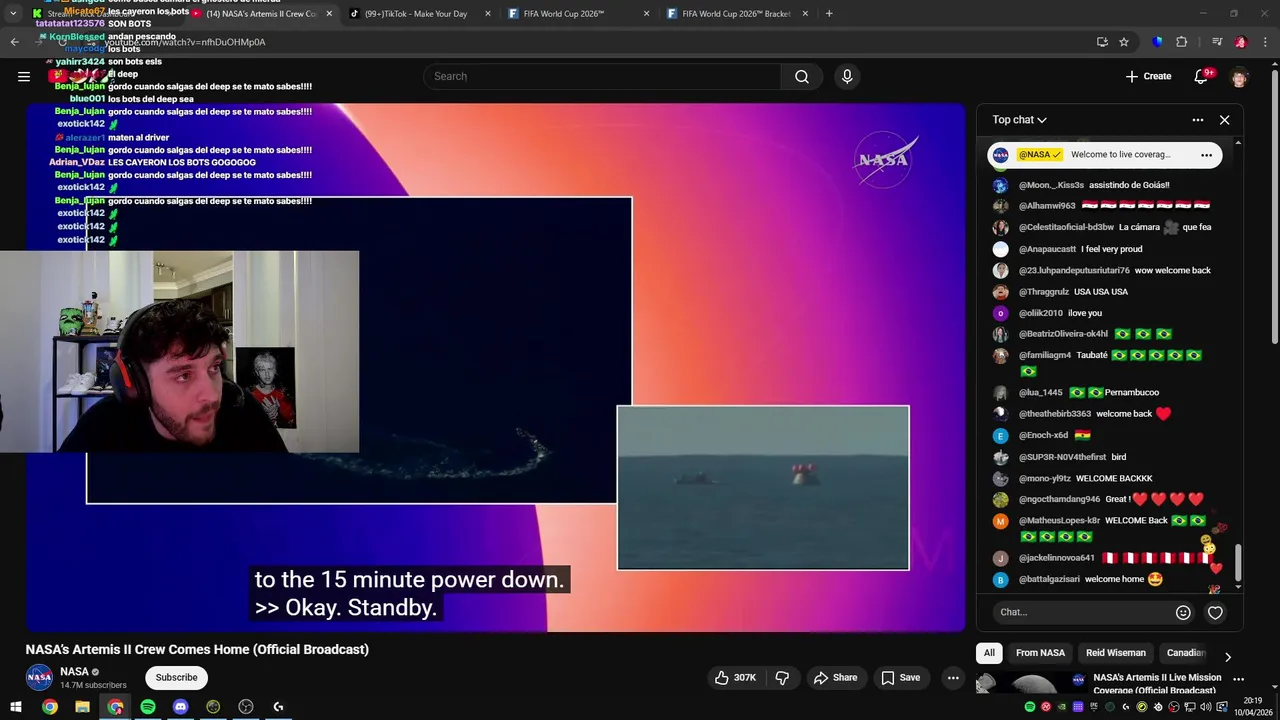
Task: Select the All filter chip
Action: coord(989,653)
